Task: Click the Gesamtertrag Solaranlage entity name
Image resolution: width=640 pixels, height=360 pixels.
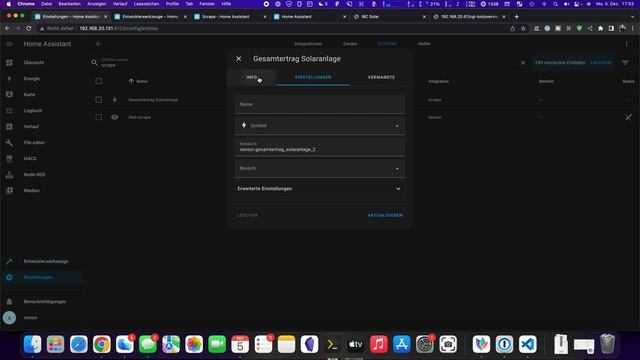Action: [153, 100]
